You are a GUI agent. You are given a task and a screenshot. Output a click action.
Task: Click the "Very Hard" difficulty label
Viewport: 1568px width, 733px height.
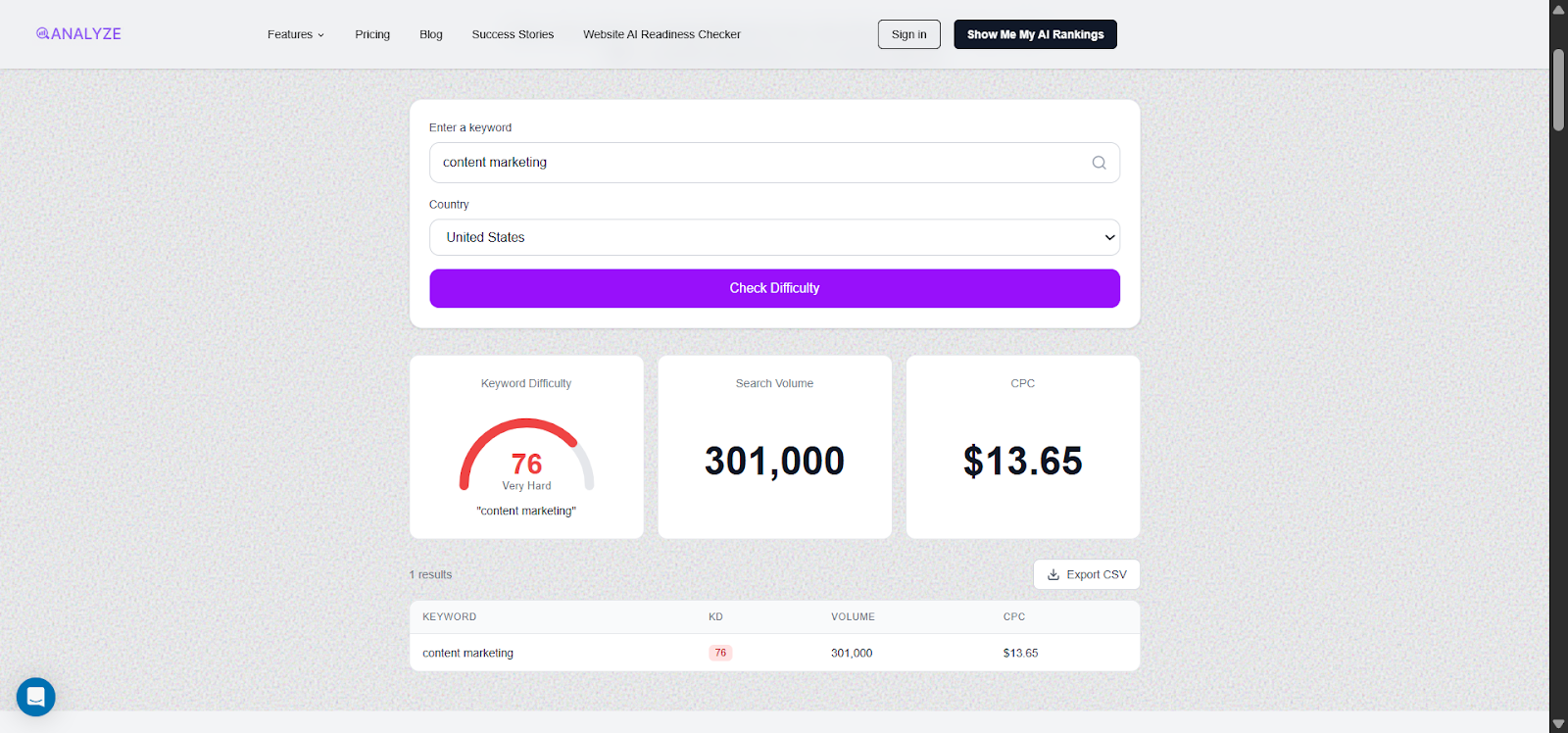click(526, 486)
